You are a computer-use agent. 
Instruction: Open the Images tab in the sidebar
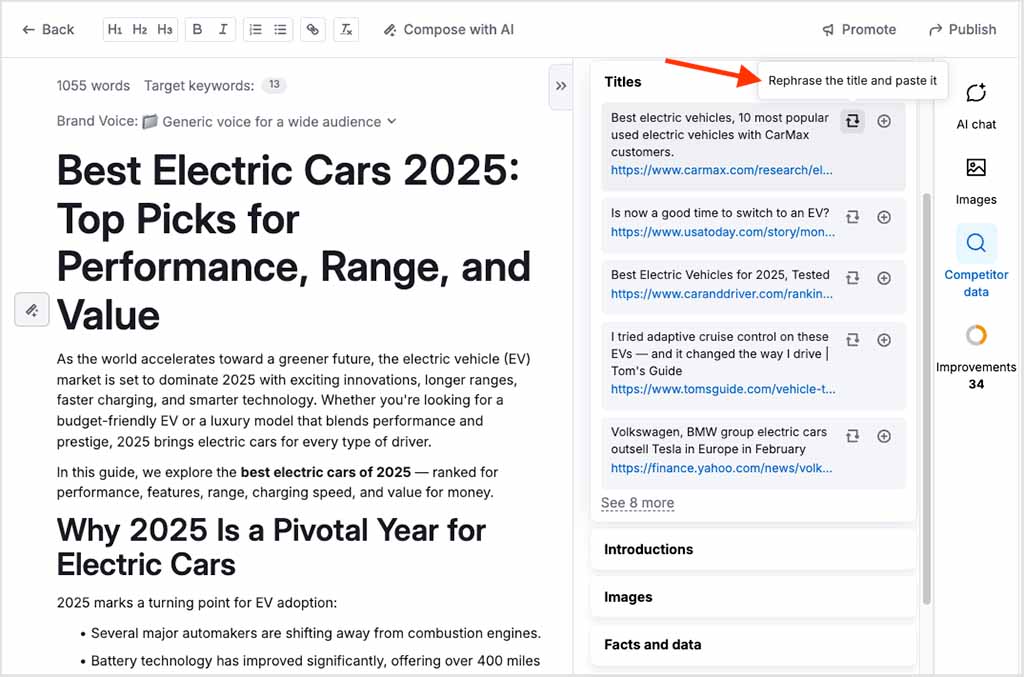(x=976, y=181)
